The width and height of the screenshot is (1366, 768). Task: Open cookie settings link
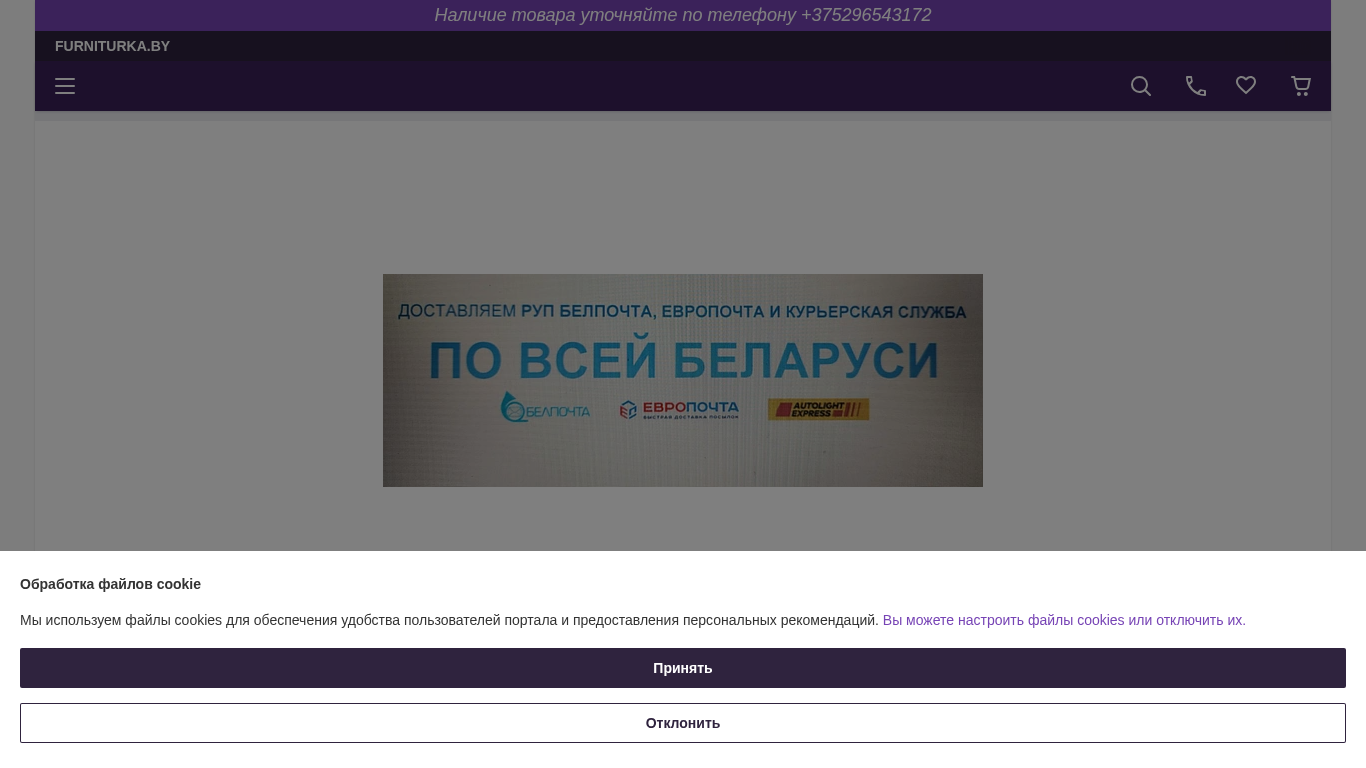tap(1064, 620)
